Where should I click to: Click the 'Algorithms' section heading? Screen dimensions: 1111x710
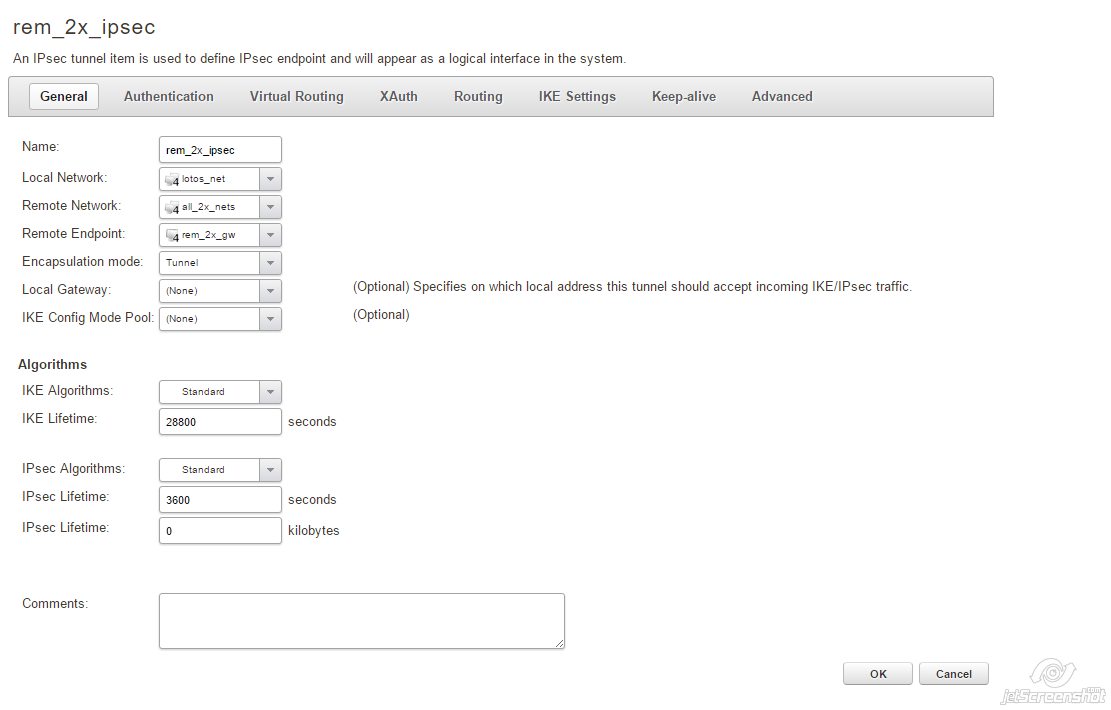click(x=52, y=364)
